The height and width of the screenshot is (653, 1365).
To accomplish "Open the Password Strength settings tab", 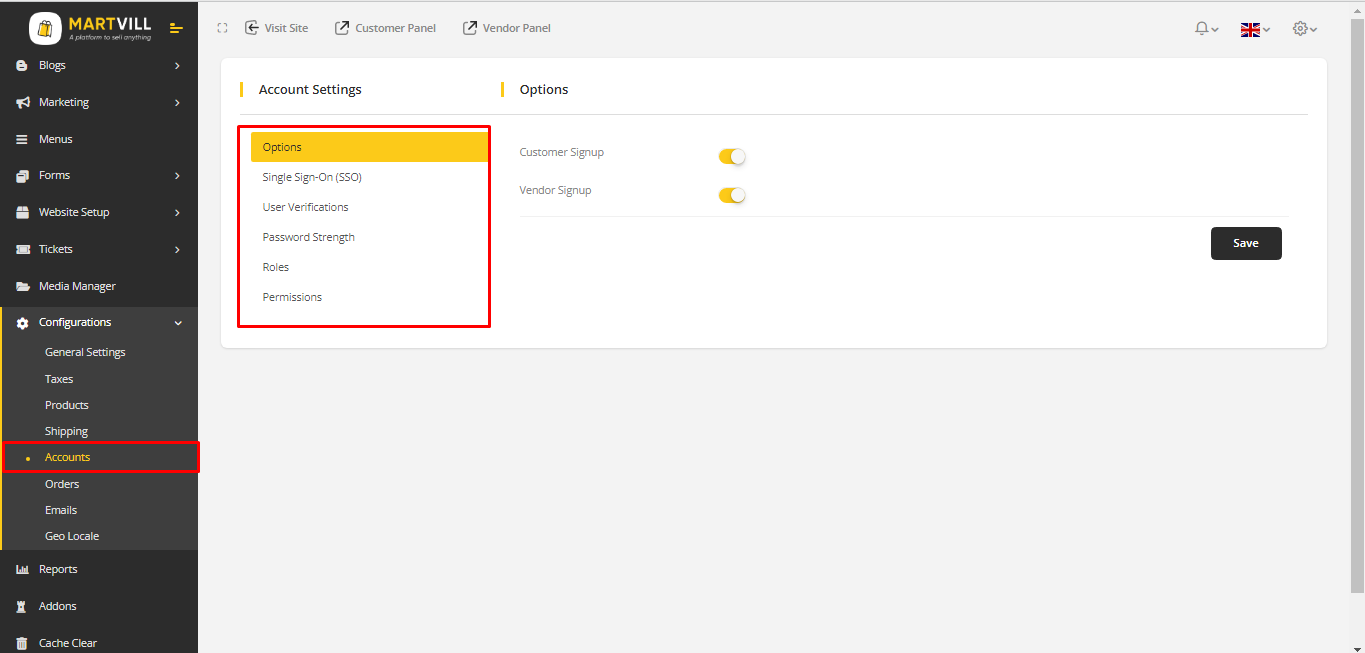I will click(x=308, y=237).
